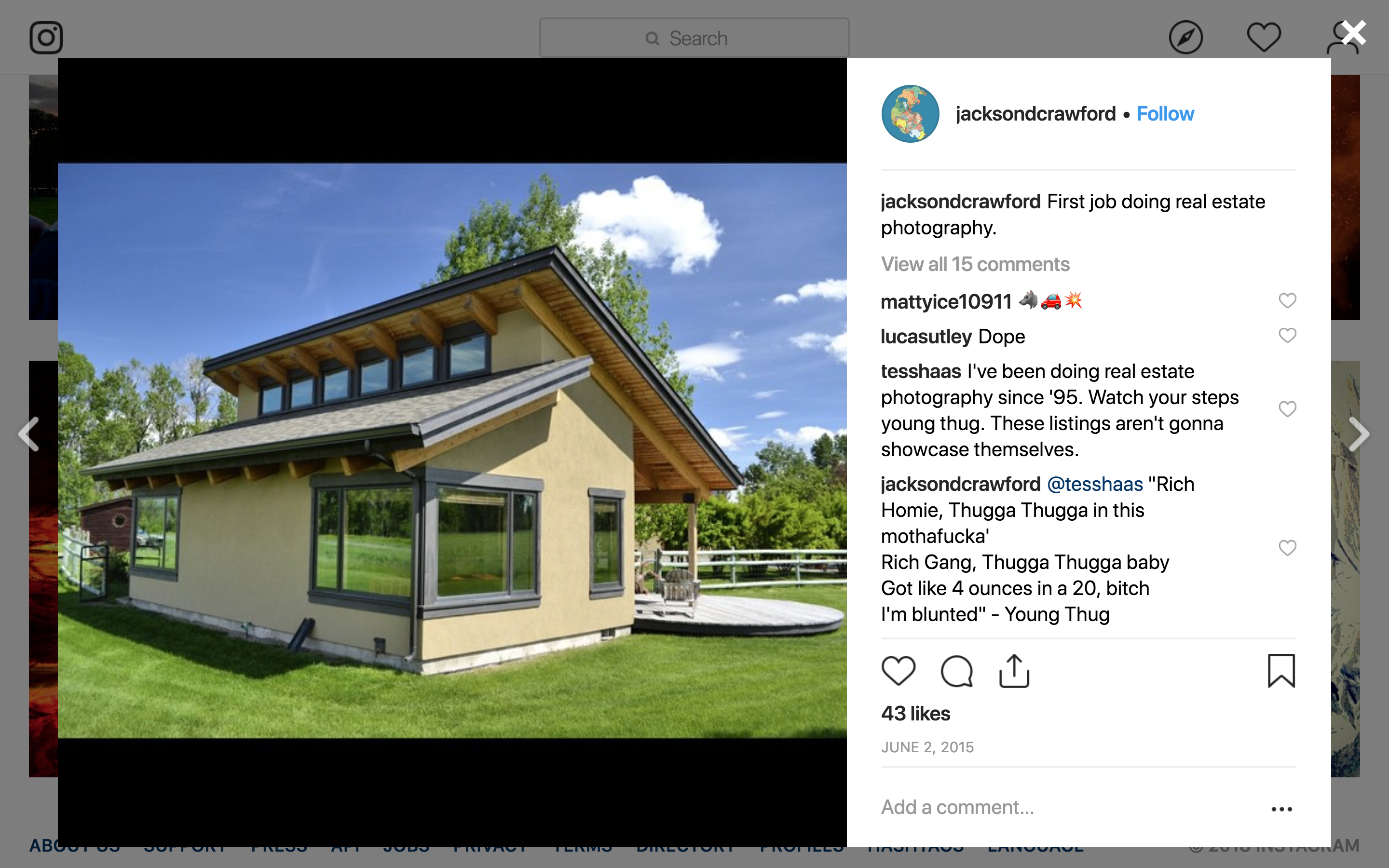Open the comment bubble icon
The width and height of the screenshot is (1389, 868).
[x=957, y=670]
